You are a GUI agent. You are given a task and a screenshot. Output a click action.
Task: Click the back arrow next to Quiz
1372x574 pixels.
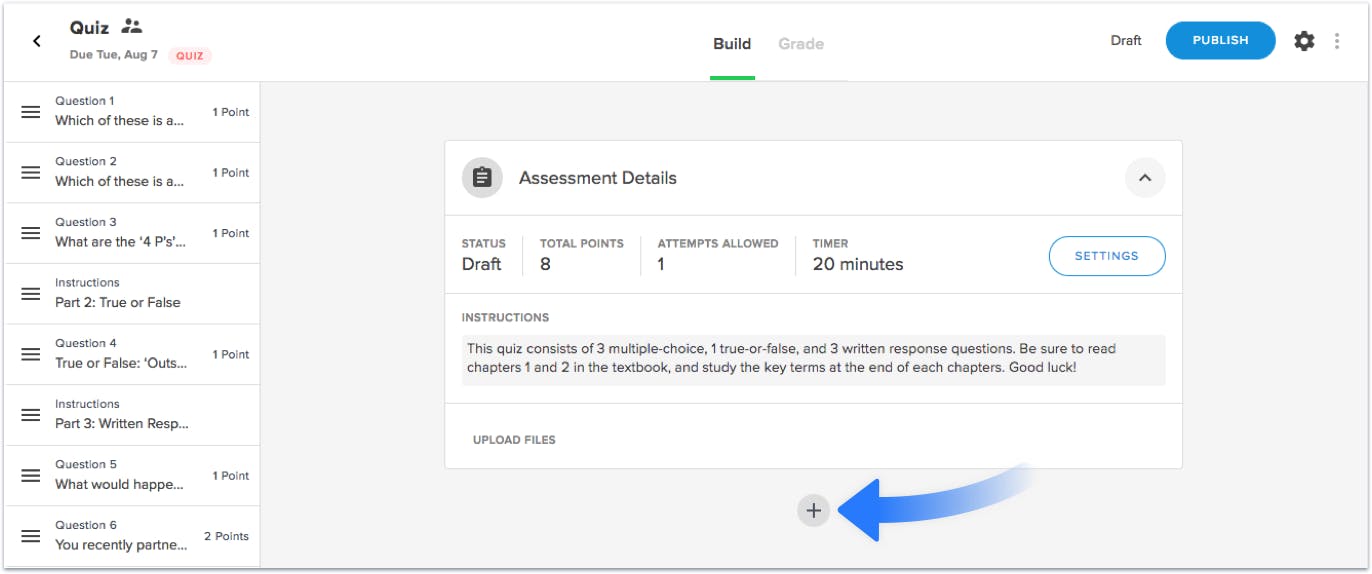[x=37, y=41]
